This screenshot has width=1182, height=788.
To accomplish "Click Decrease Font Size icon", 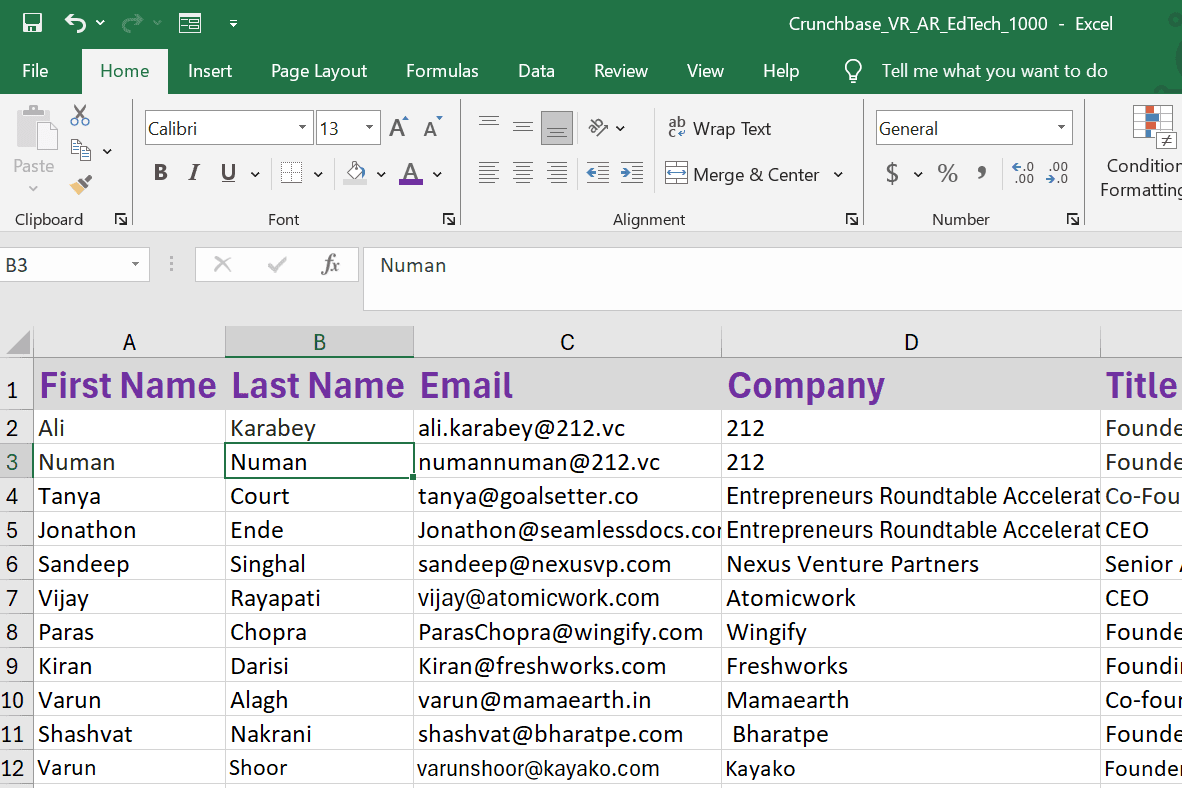I will click(x=432, y=127).
